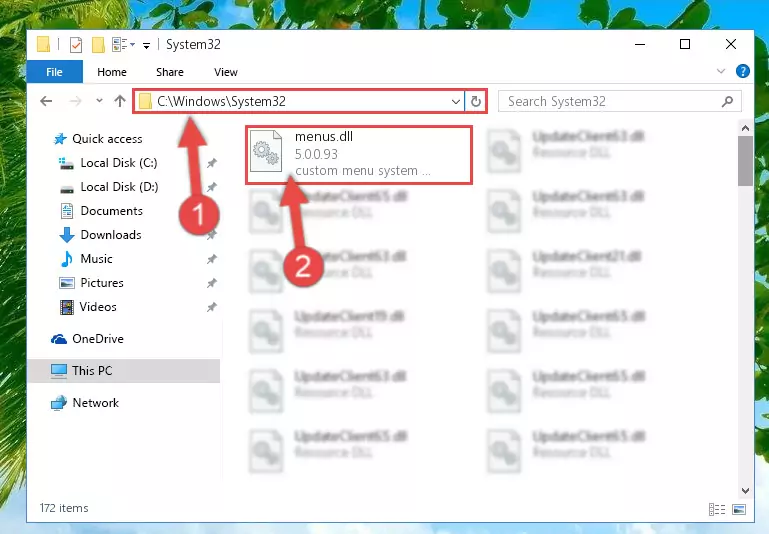Image resolution: width=769 pixels, height=534 pixels.
Task: Click the pin icon beside Local Disk (C:)
Action: [211, 163]
